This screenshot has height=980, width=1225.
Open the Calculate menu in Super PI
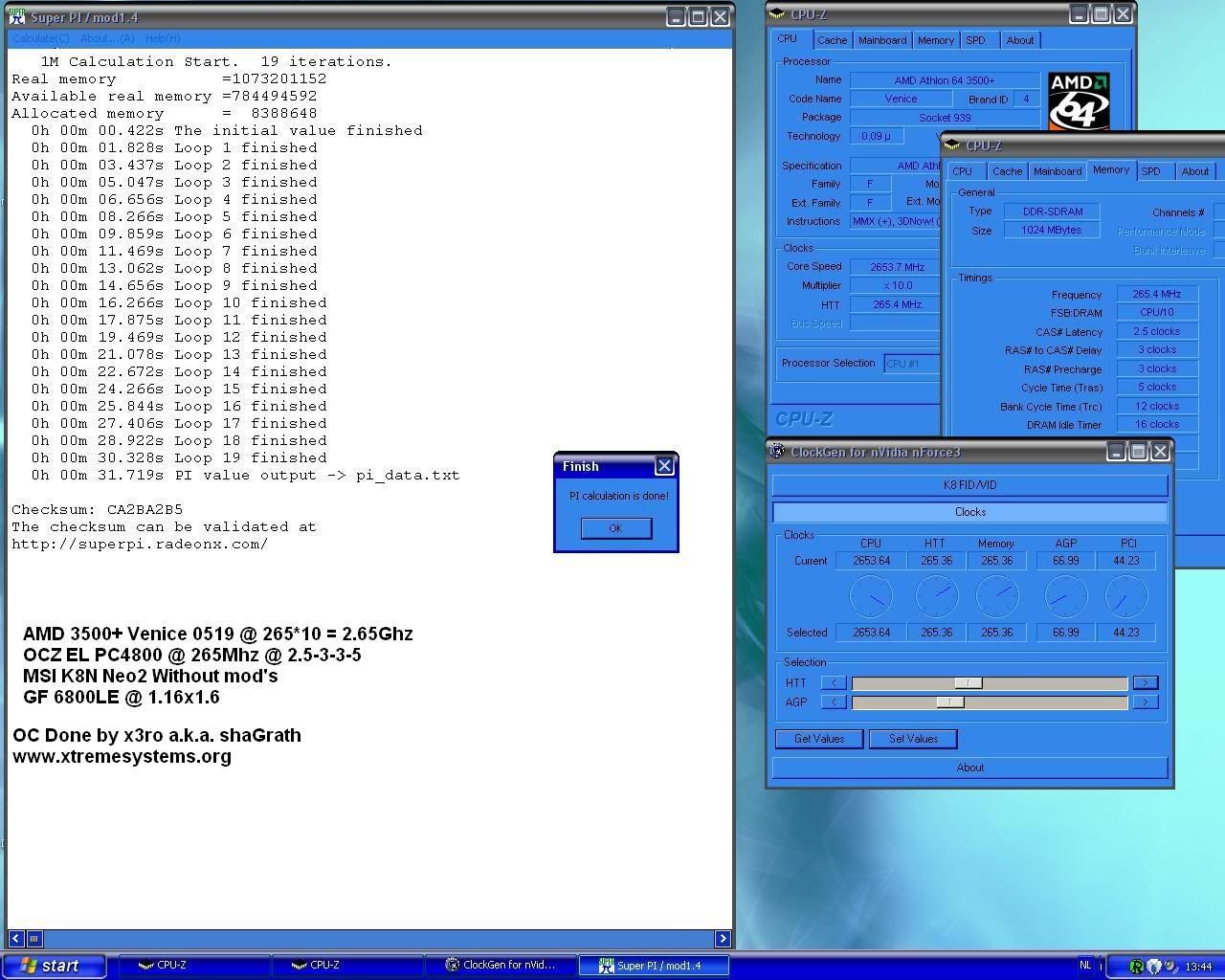41,38
